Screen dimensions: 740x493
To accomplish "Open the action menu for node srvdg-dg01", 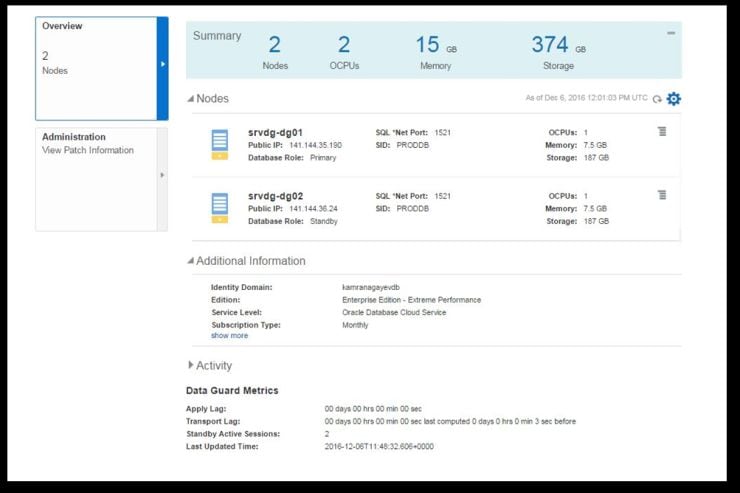I will (x=662, y=132).
